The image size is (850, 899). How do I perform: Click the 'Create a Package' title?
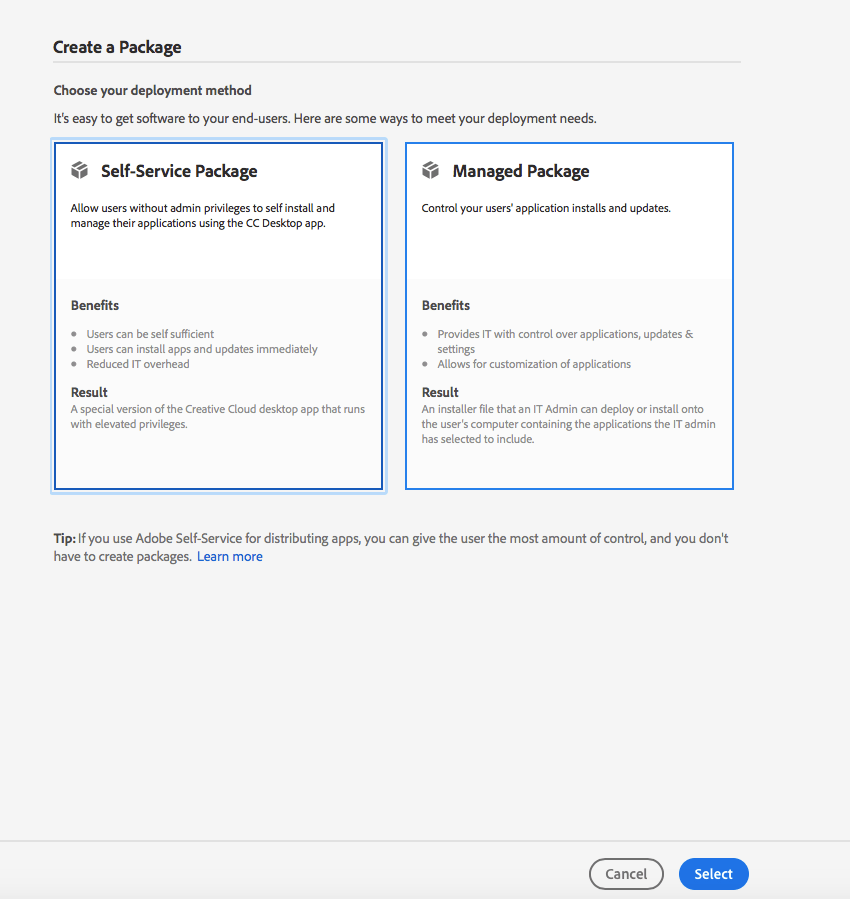[x=117, y=47]
